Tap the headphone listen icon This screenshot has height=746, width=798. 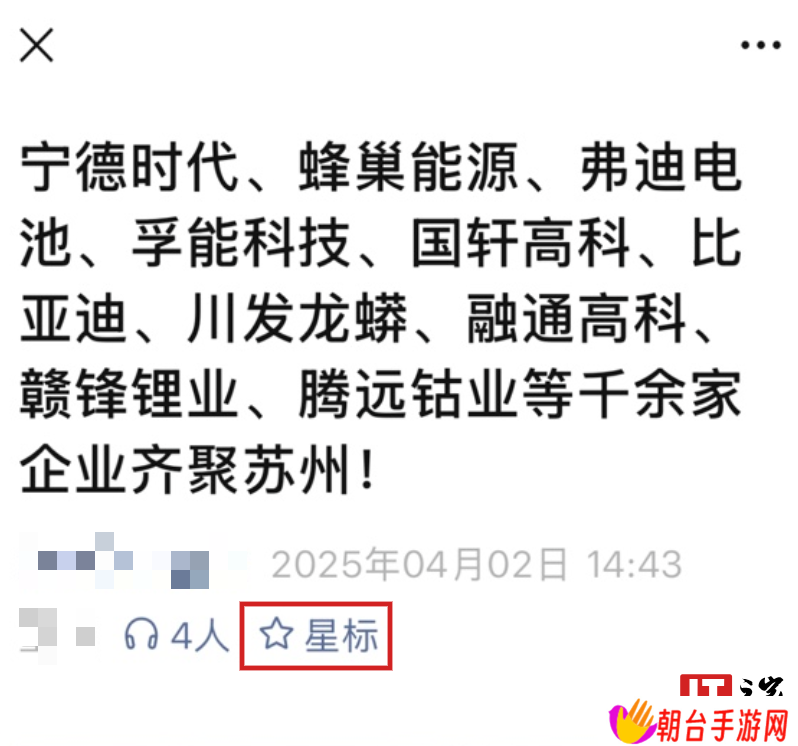click(x=141, y=634)
